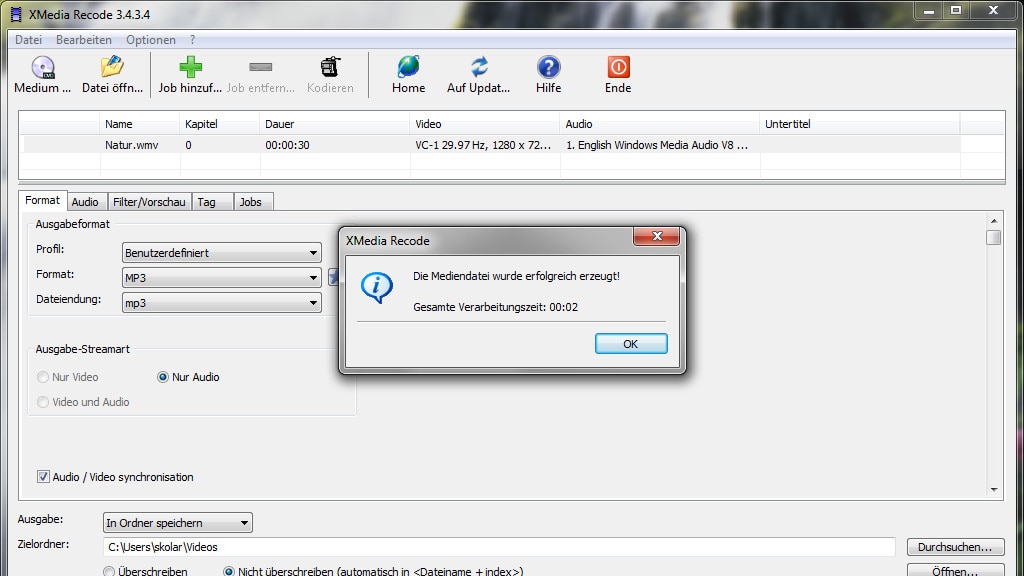Click the format panel scrollbar down arrow
The height and width of the screenshot is (576, 1024).
click(x=993, y=489)
